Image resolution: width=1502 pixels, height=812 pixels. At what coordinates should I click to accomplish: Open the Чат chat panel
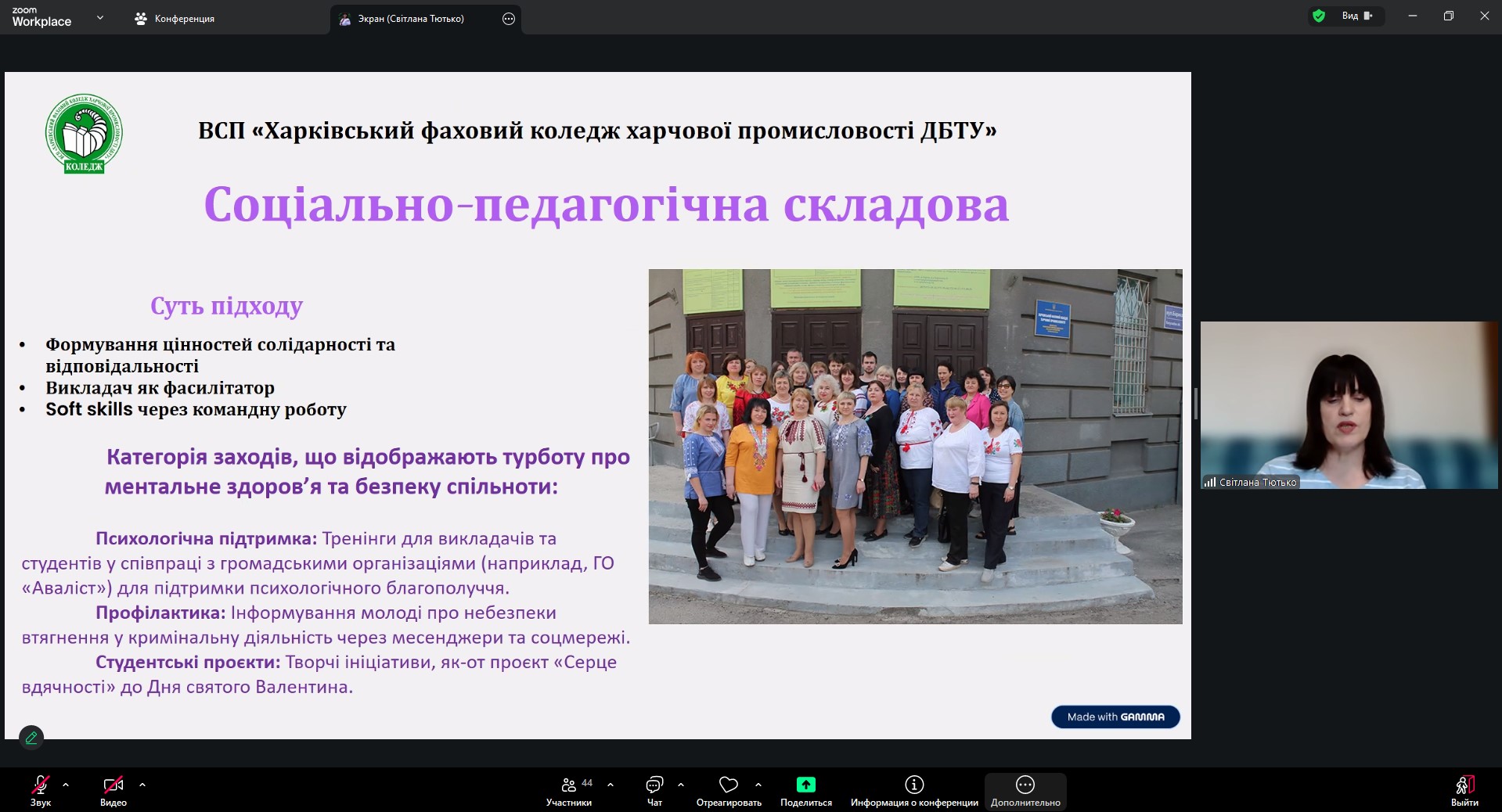click(x=654, y=785)
